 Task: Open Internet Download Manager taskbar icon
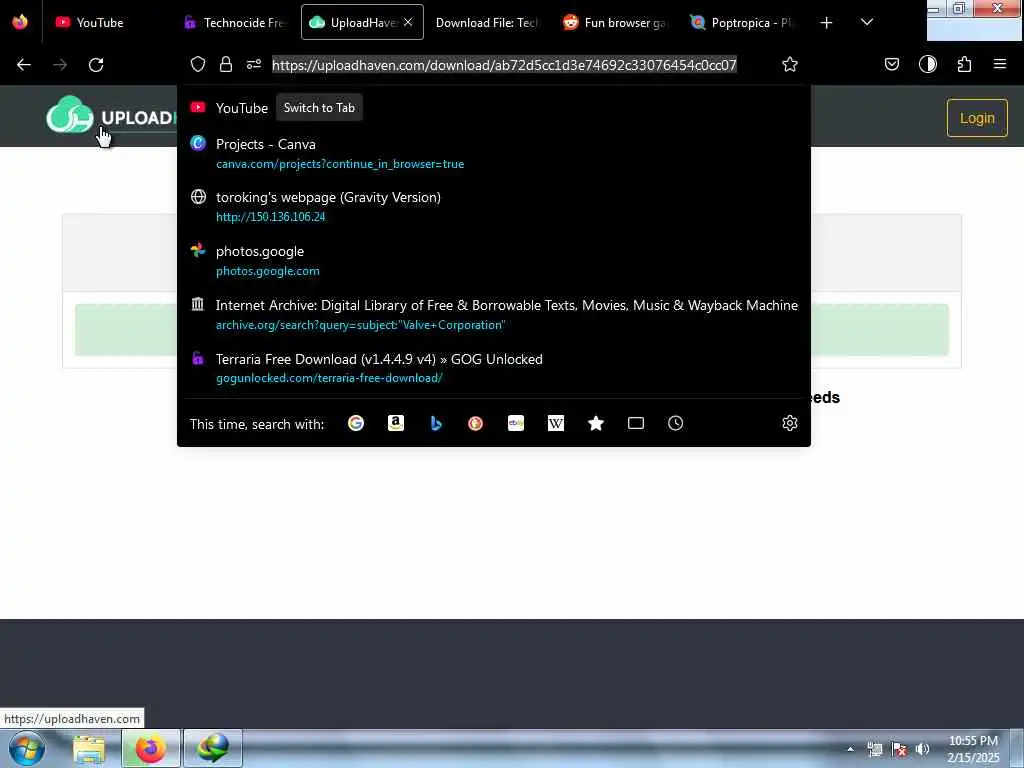click(213, 748)
